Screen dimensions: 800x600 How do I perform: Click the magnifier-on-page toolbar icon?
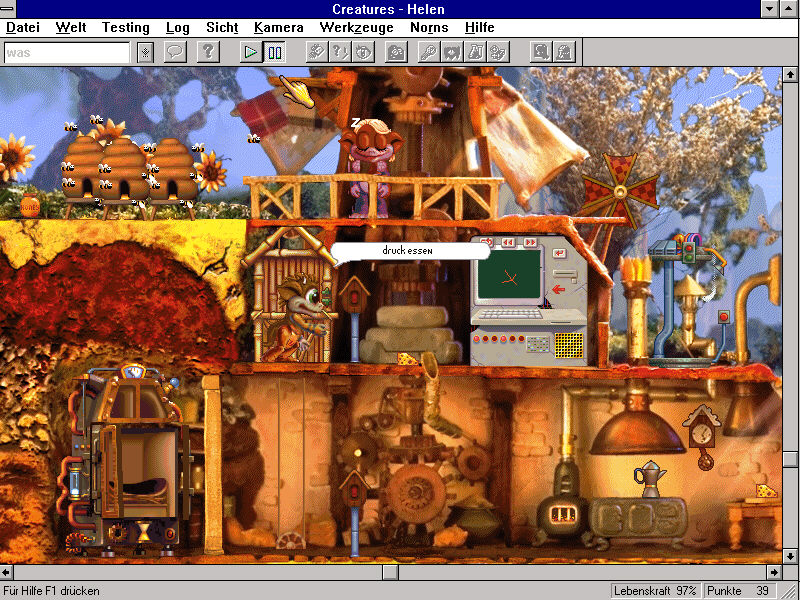[x=540, y=52]
